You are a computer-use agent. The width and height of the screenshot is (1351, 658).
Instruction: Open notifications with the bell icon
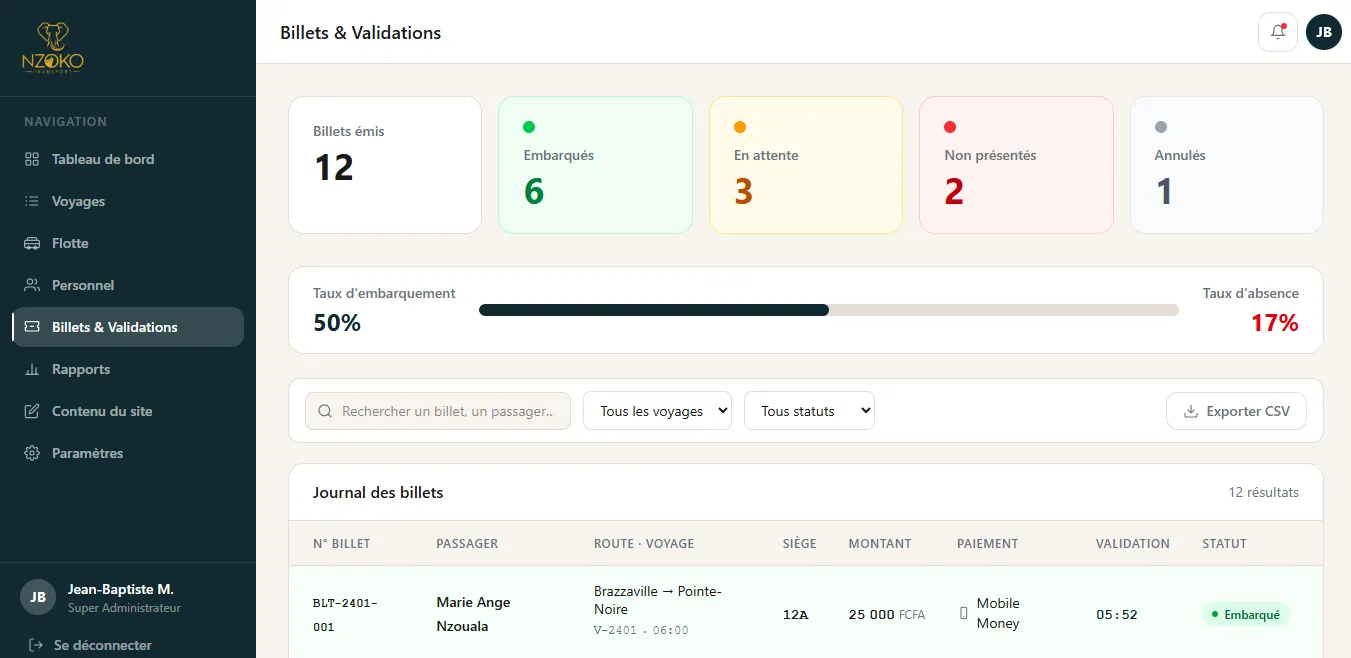pyautogui.click(x=1278, y=32)
